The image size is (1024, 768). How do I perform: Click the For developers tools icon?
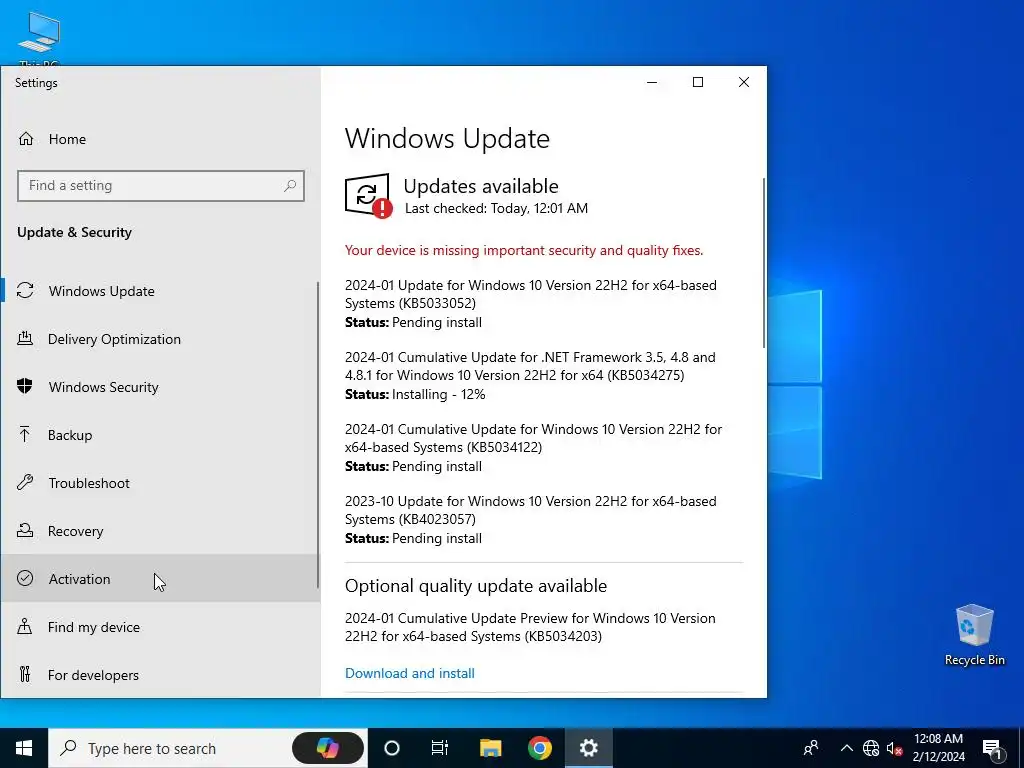coord(25,674)
